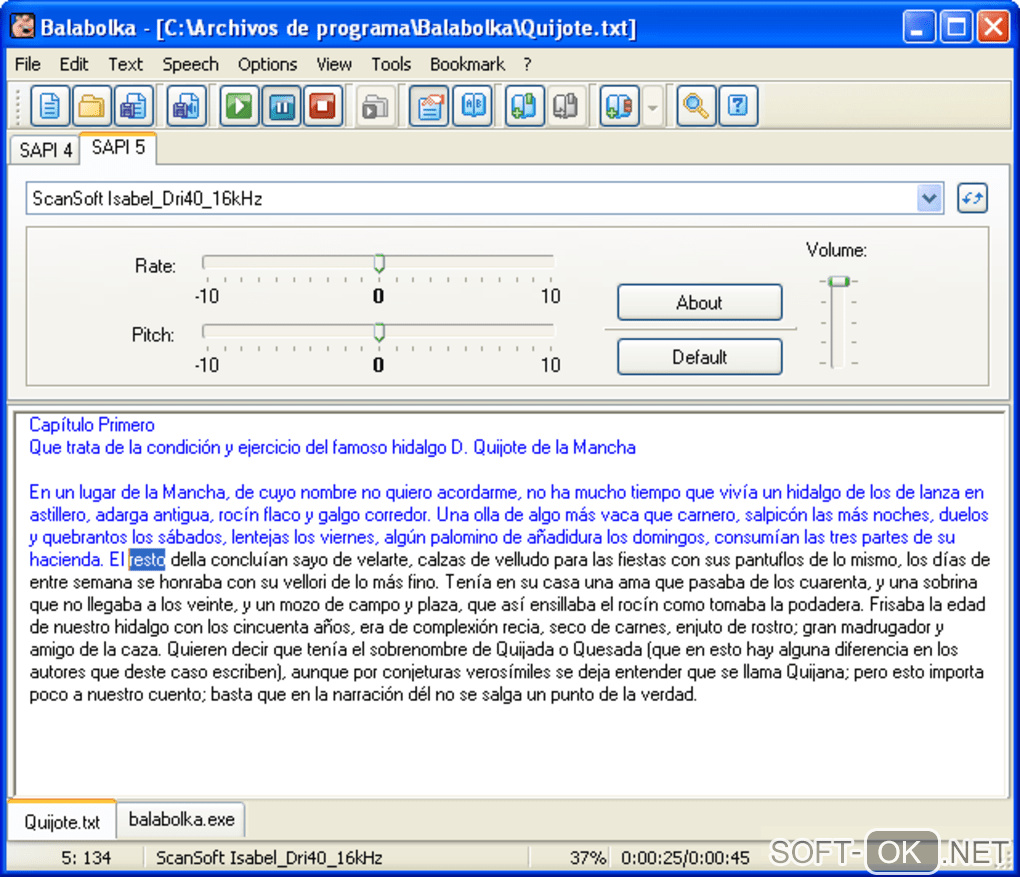
Task: Reset voice settings with Default button
Action: point(699,357)
